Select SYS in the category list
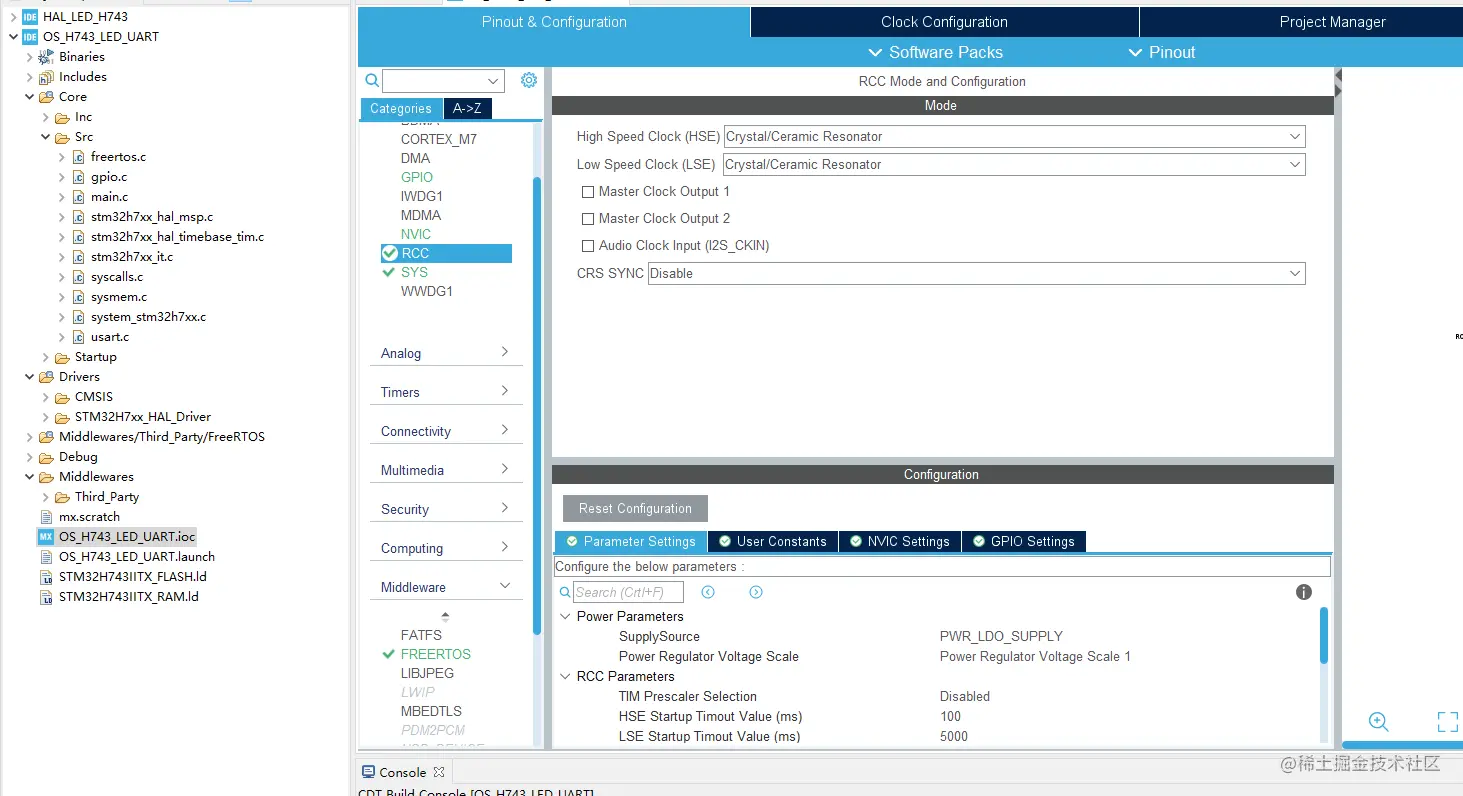 coord(414,272)
